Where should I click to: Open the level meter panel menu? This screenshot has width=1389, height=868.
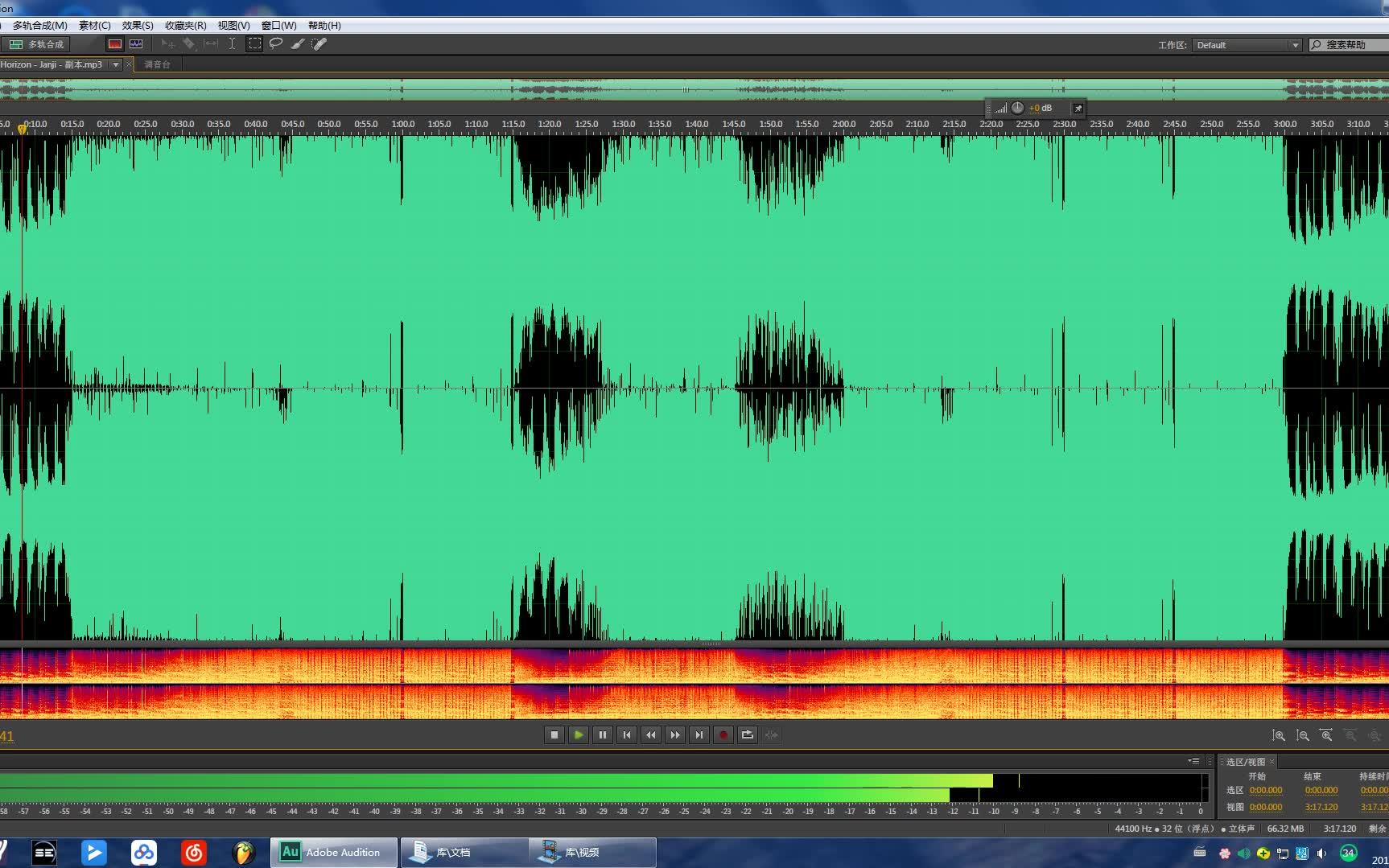click(1193, 761)
